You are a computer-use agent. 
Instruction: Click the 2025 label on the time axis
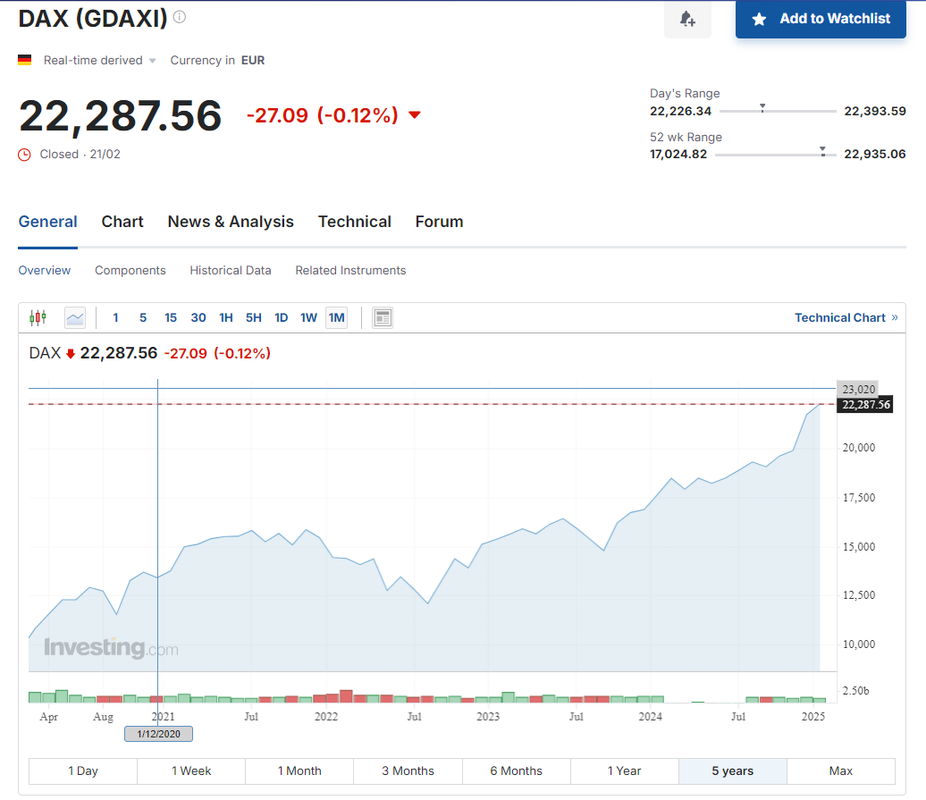(813, 716)
